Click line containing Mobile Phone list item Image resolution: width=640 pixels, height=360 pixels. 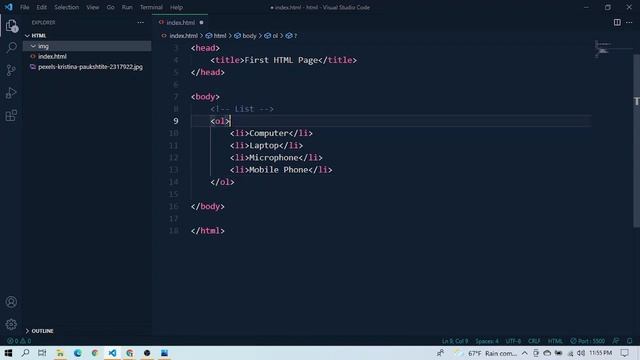click(281, 170)
